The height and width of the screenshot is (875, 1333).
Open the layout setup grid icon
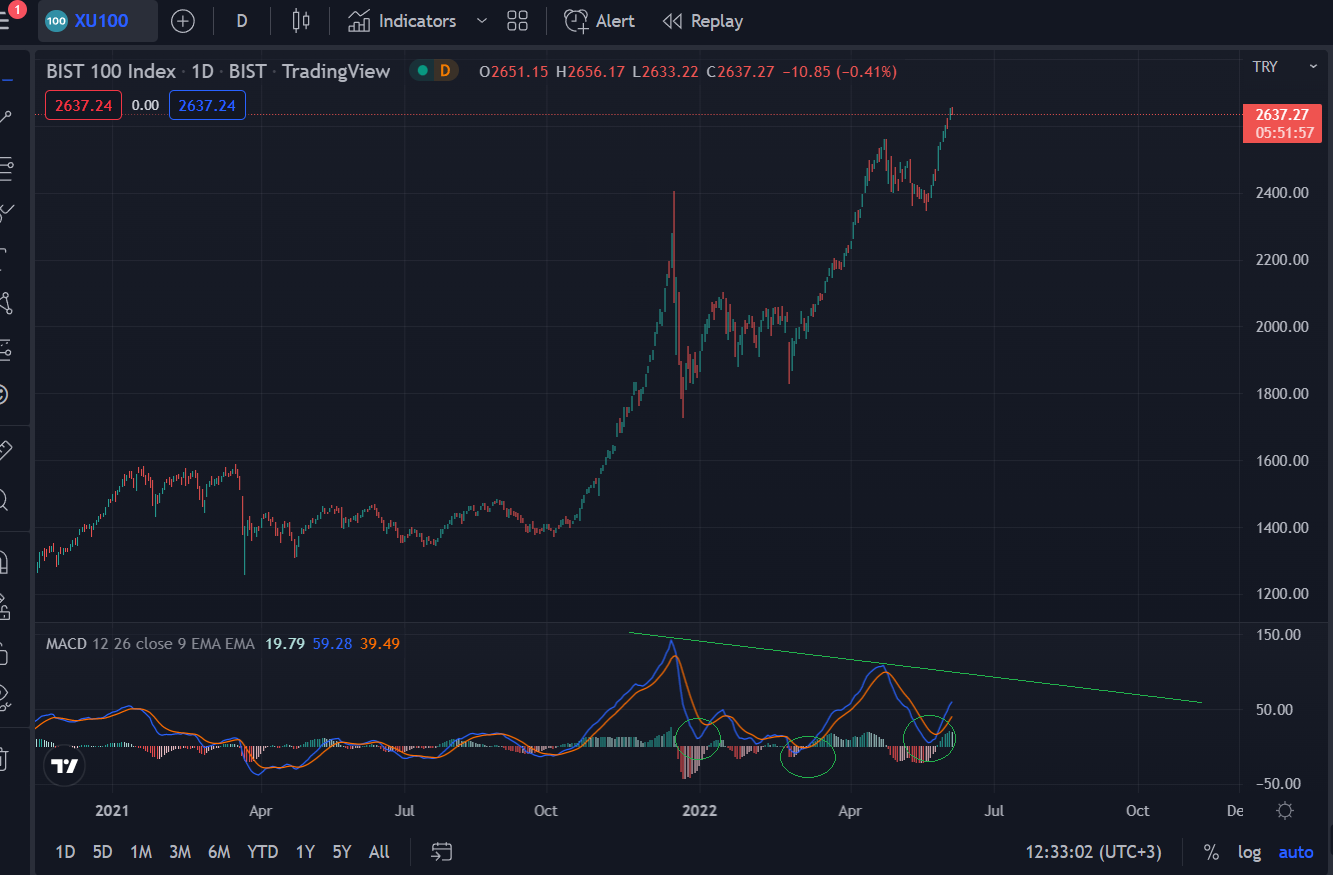point(517,21)
